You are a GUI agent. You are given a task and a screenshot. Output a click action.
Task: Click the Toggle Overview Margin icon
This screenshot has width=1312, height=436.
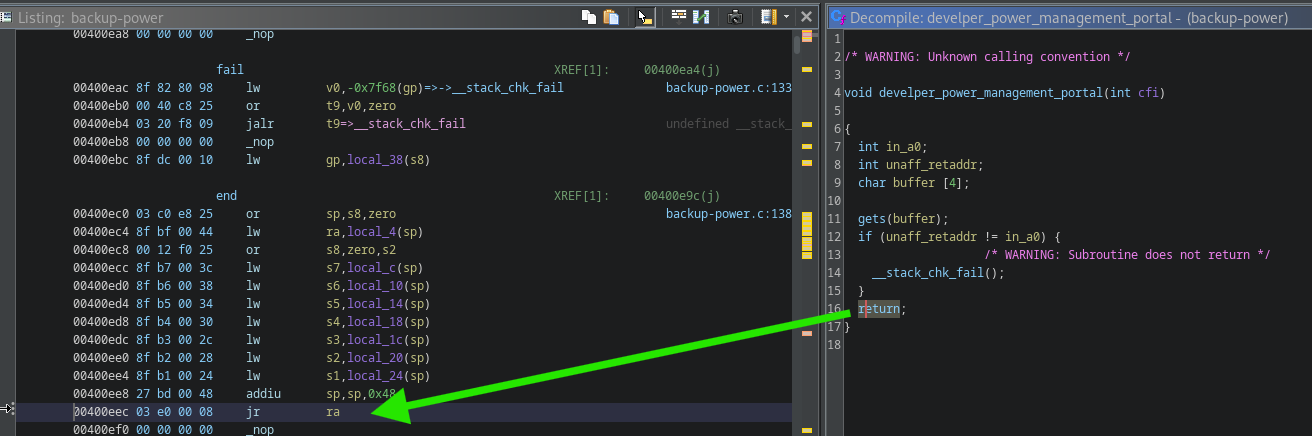coord(767,17)
